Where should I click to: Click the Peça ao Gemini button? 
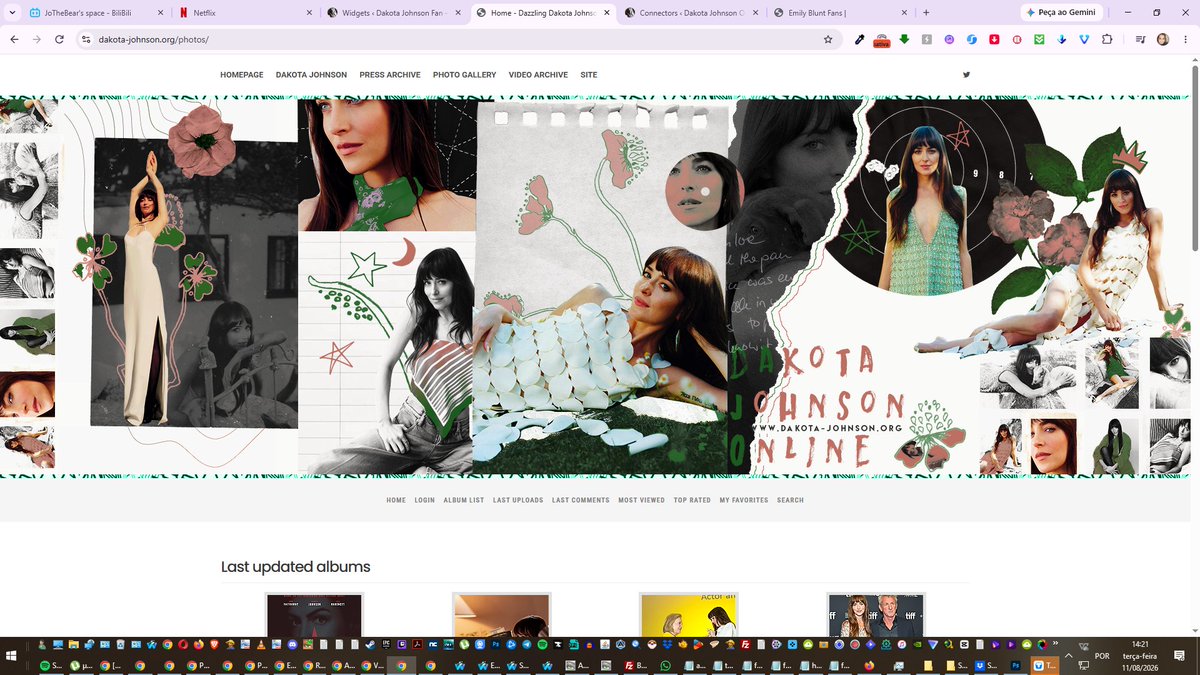(1060, 13)
